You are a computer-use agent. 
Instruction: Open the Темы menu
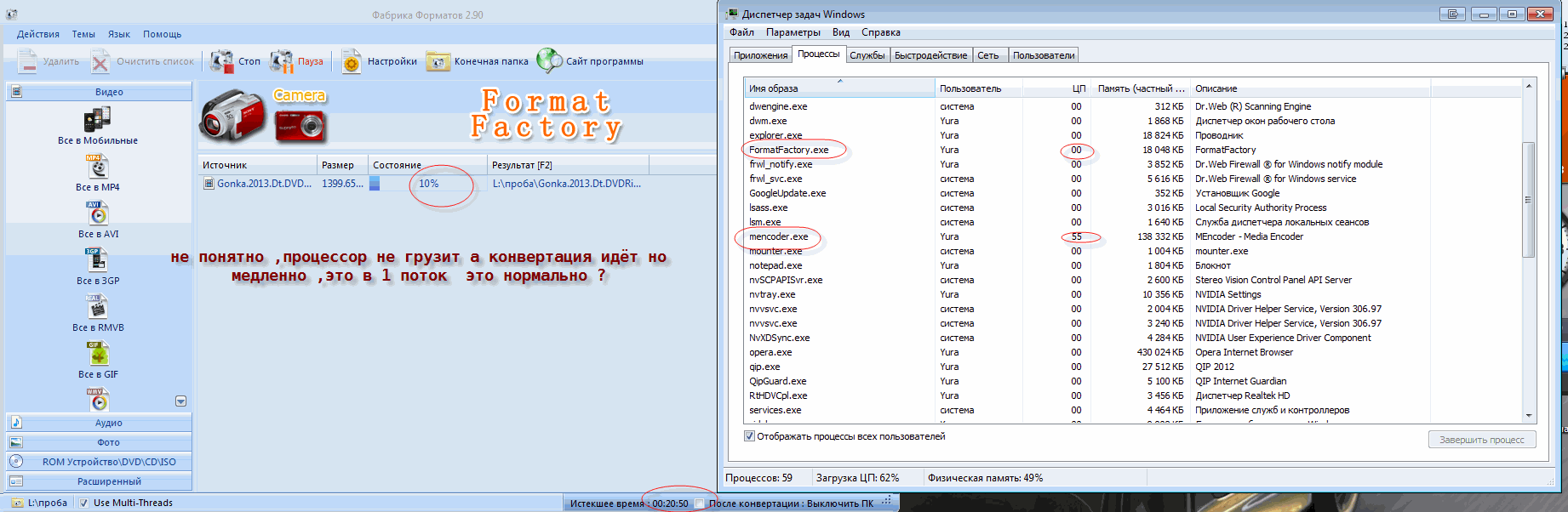click(83, 34)
